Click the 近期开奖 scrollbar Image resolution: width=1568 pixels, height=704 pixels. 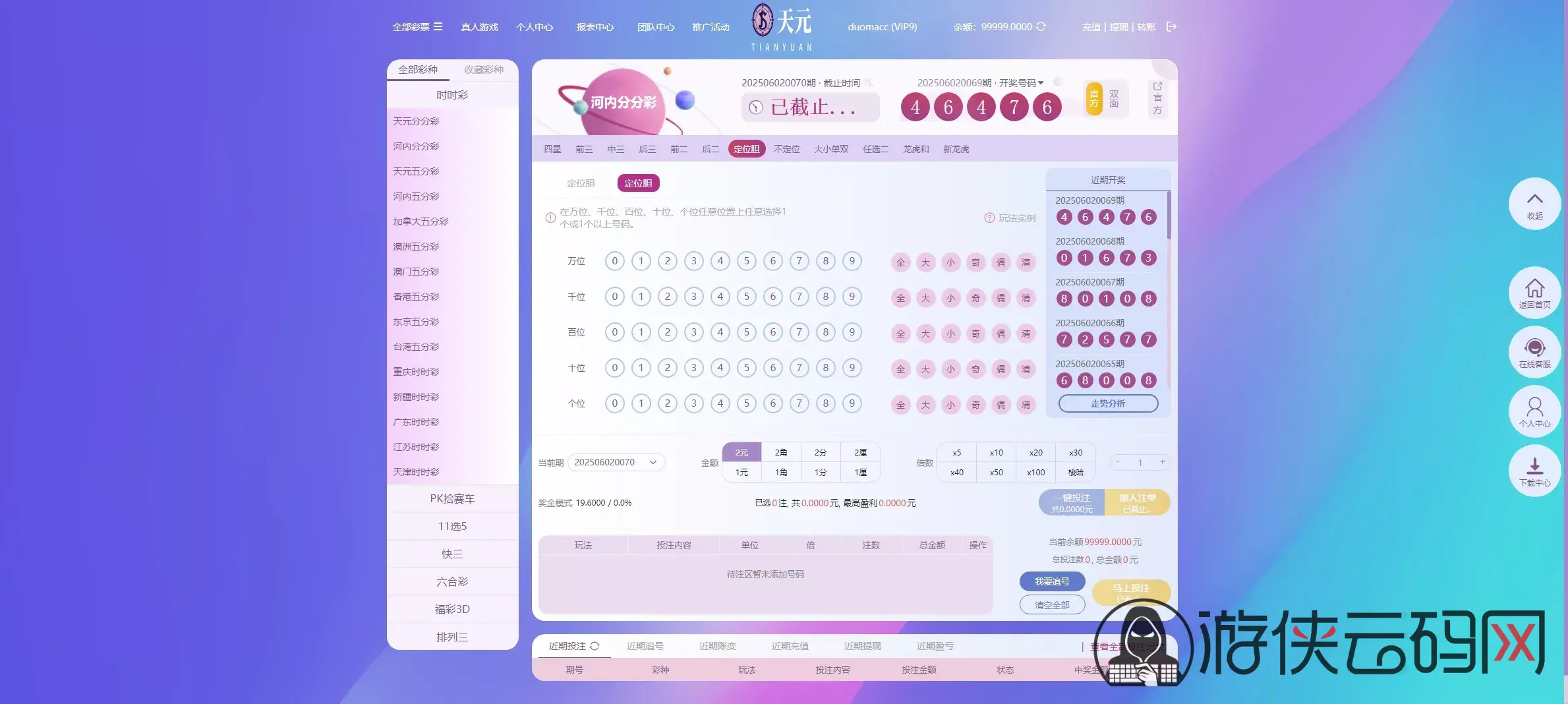click(x=1169, y=216)
